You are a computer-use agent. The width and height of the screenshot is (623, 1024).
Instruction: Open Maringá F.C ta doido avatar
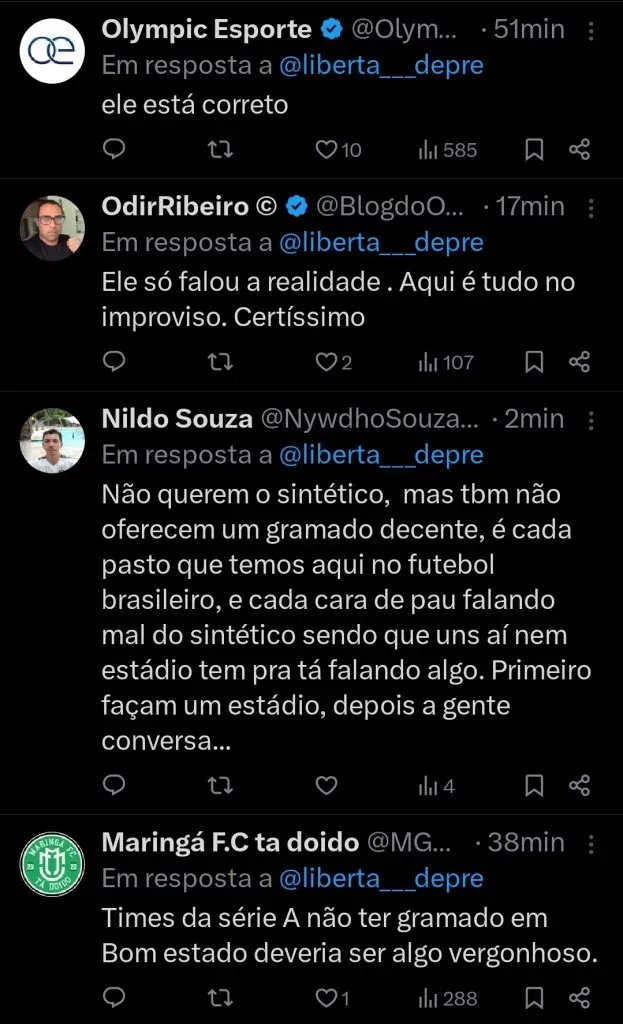[53, 865]
